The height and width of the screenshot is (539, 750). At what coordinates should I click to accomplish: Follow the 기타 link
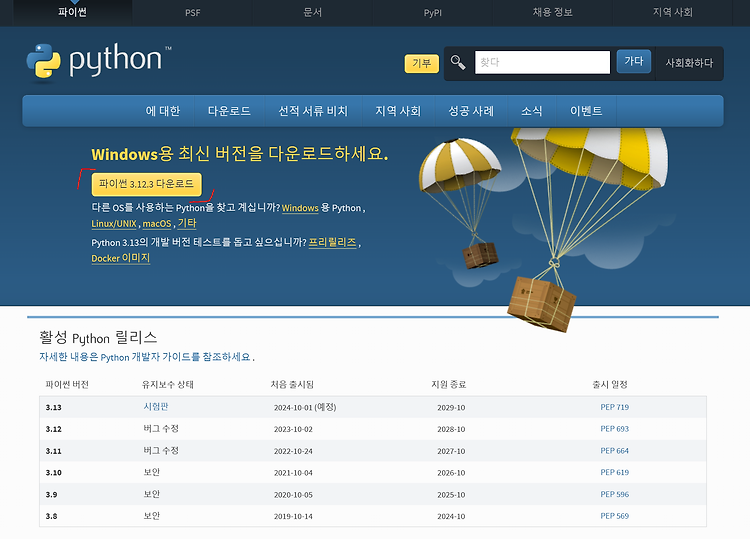187,223
